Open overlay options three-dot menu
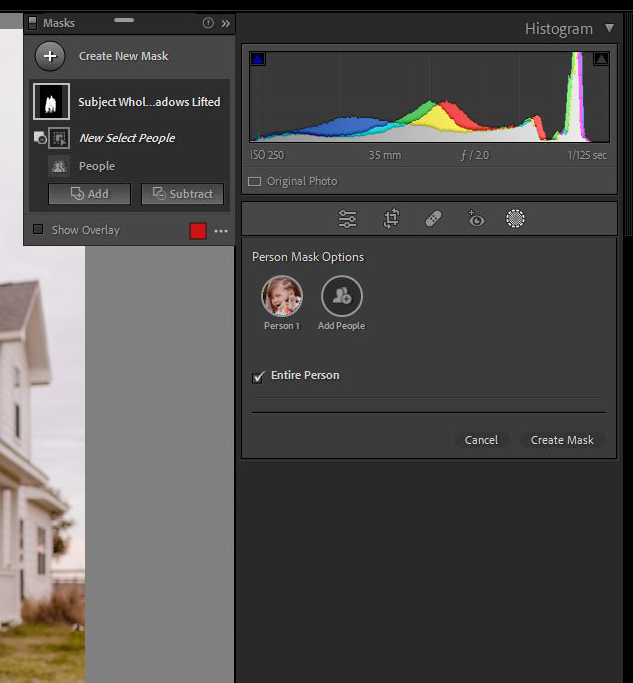 tap(221, 231)
